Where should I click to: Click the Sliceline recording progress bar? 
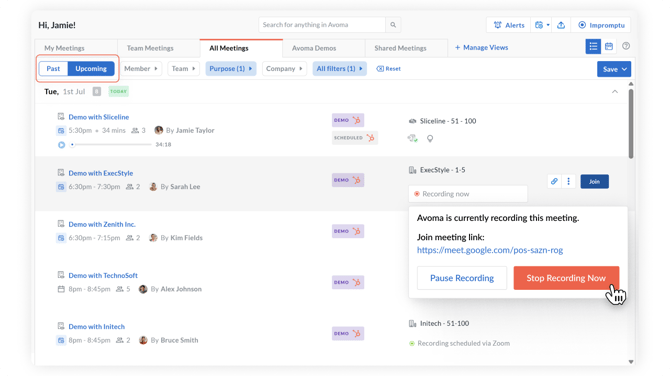click(112, 144)
